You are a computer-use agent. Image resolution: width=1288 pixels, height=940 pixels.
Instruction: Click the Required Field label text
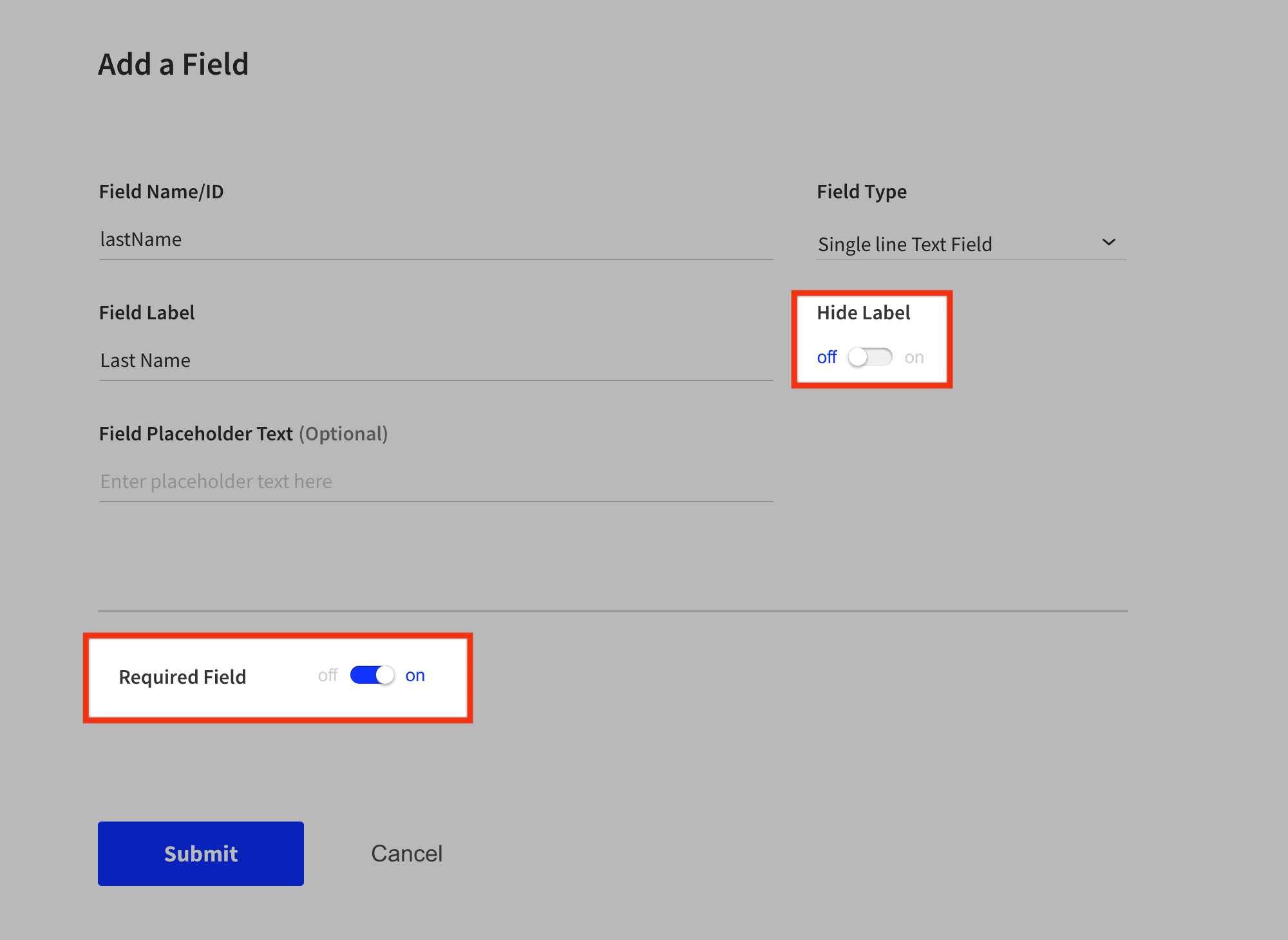(182, 677)
